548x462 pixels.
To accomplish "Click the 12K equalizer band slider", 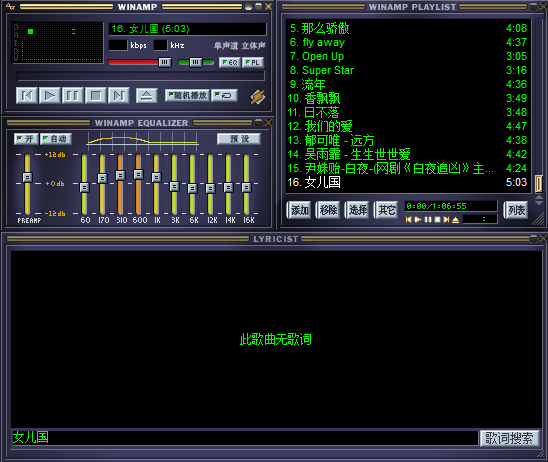I will coord(210,189).
